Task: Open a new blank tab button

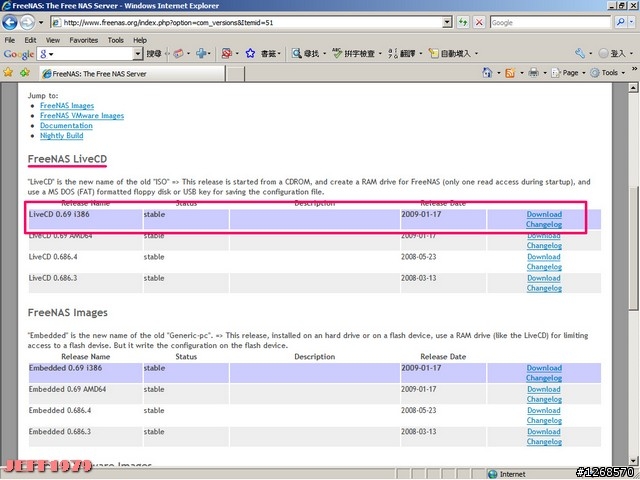Action: pos(235,74)
